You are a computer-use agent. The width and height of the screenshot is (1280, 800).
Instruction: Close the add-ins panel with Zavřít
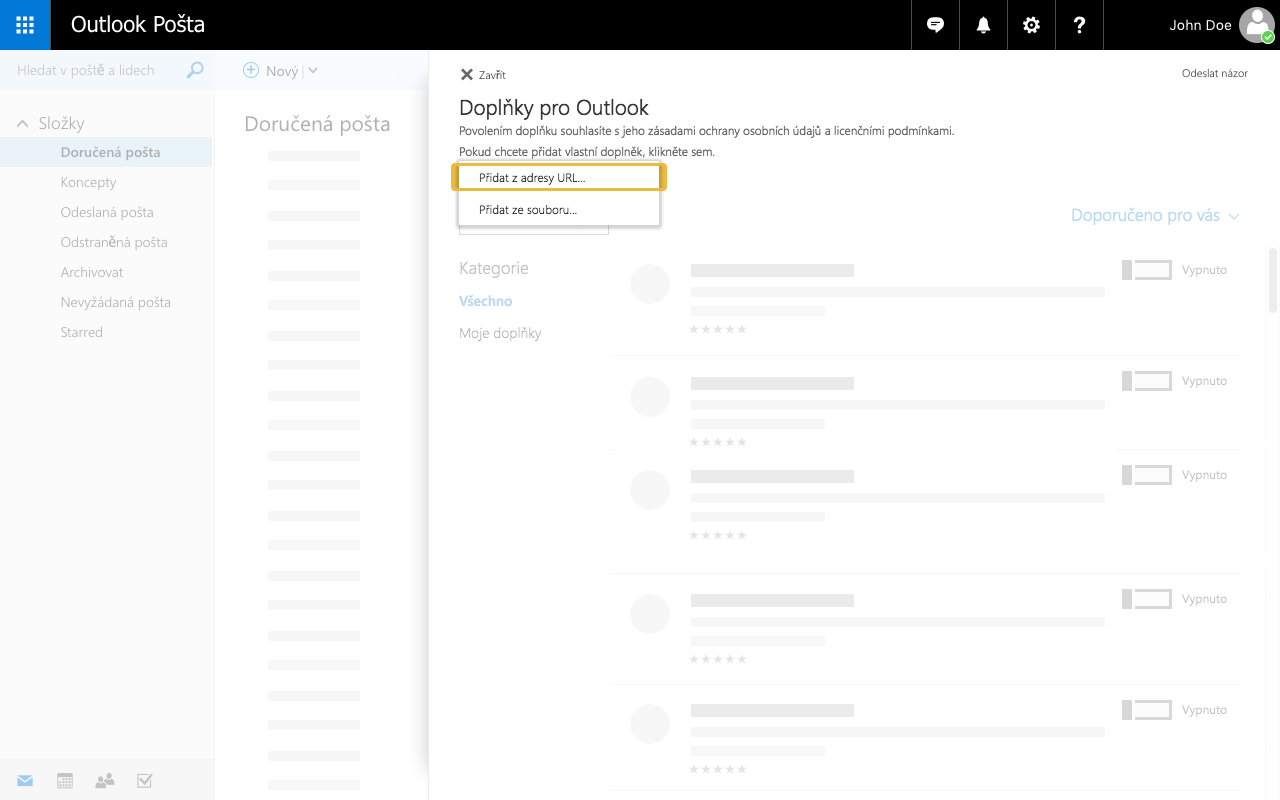click(x=483, y=74)
